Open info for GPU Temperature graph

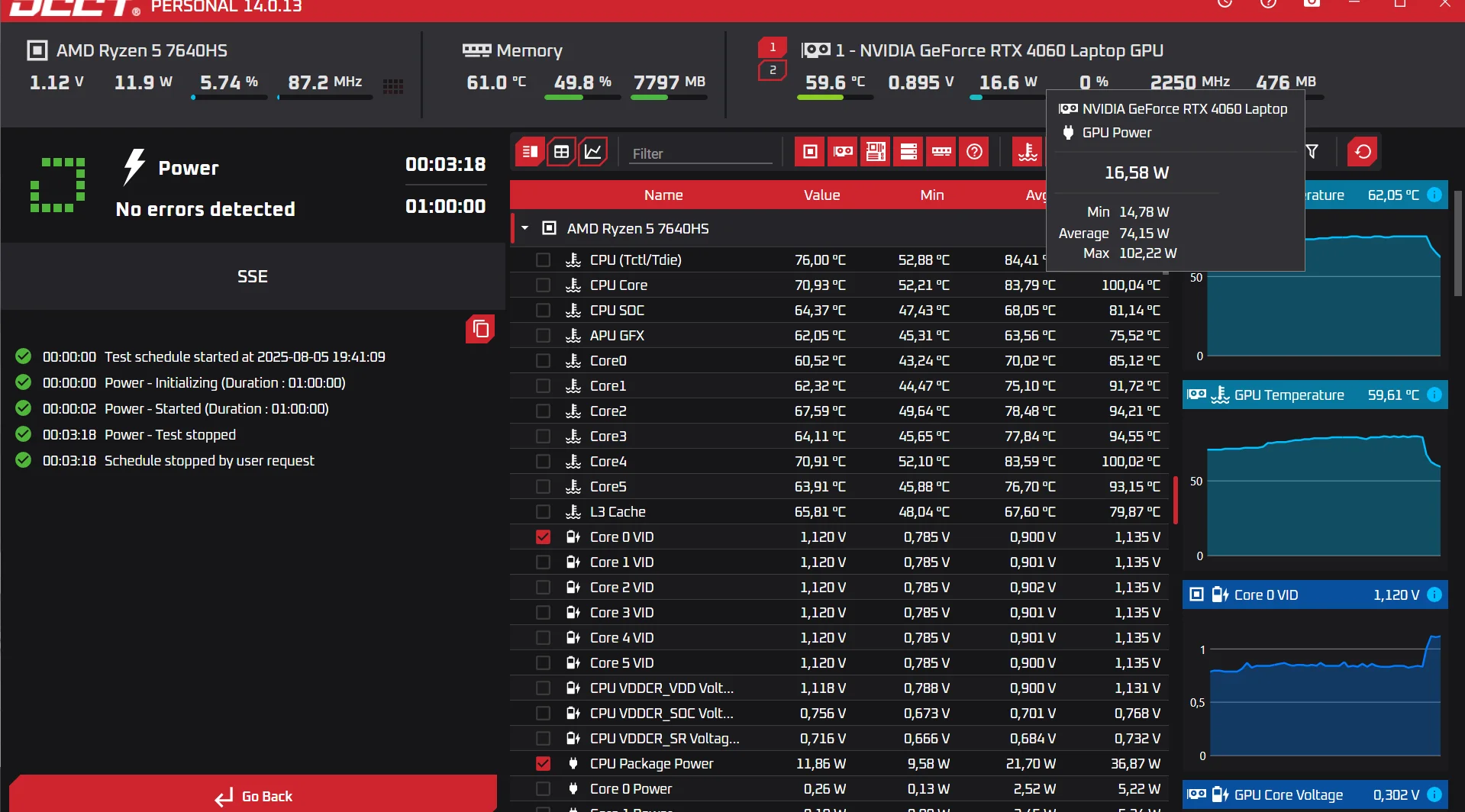point(1434,395)
